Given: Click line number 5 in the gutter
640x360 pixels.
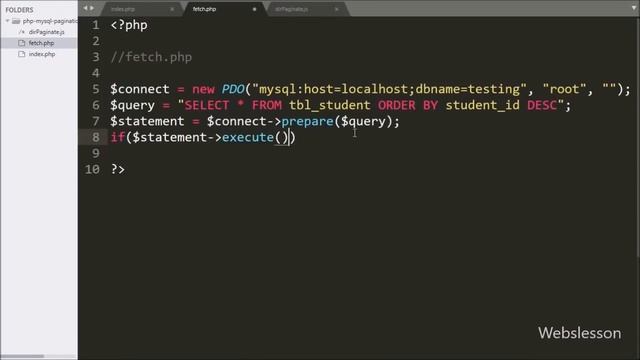Looking at the screenshot, I should [x=96, y=89].
